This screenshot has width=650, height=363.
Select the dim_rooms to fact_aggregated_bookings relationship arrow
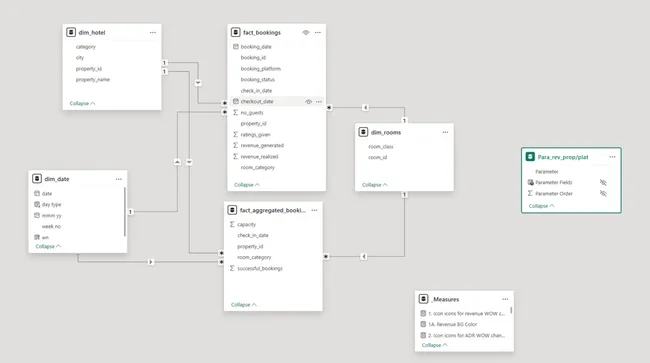click(x=364, y=257)
